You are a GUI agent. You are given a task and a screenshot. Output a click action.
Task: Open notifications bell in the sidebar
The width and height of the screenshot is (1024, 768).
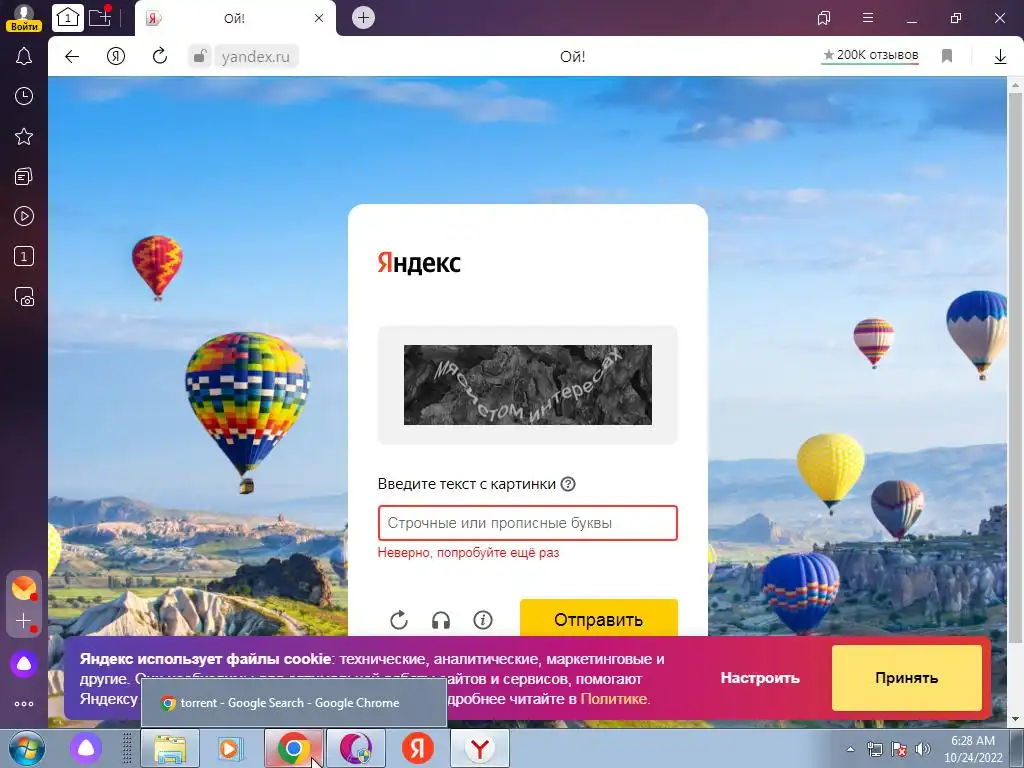pos(24,56)
